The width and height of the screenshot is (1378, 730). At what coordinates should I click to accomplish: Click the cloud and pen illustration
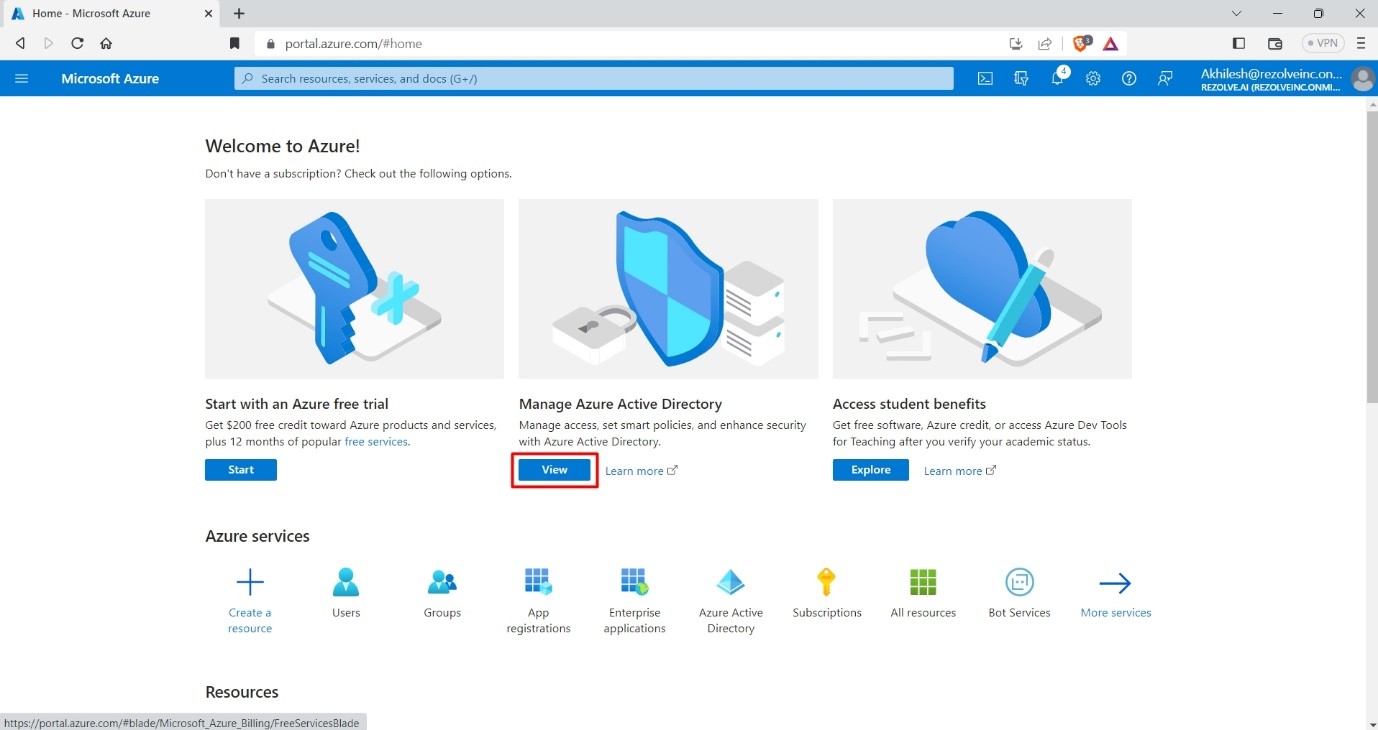[982, 288]
